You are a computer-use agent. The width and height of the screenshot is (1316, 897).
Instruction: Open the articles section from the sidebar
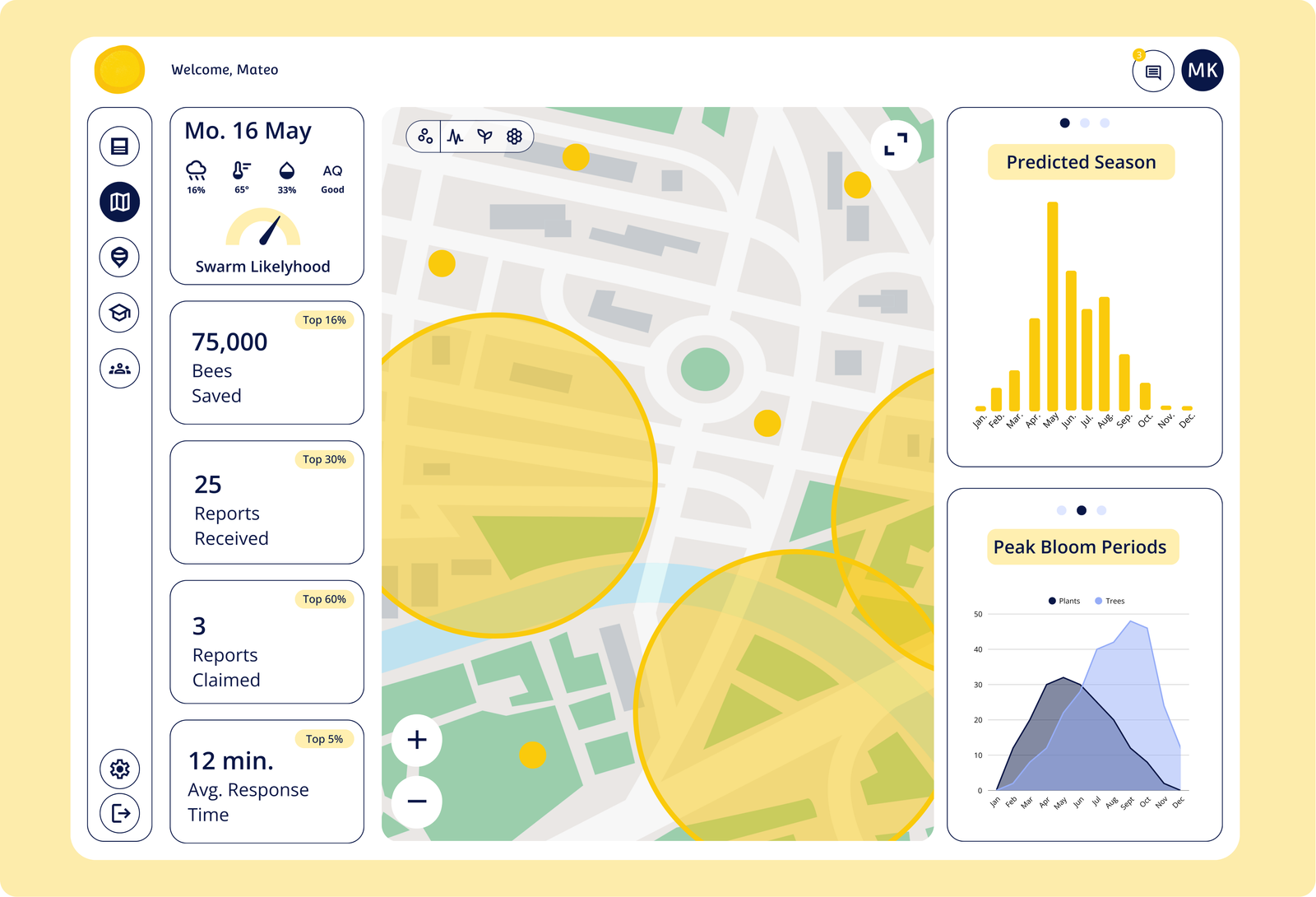pos(119,145)
